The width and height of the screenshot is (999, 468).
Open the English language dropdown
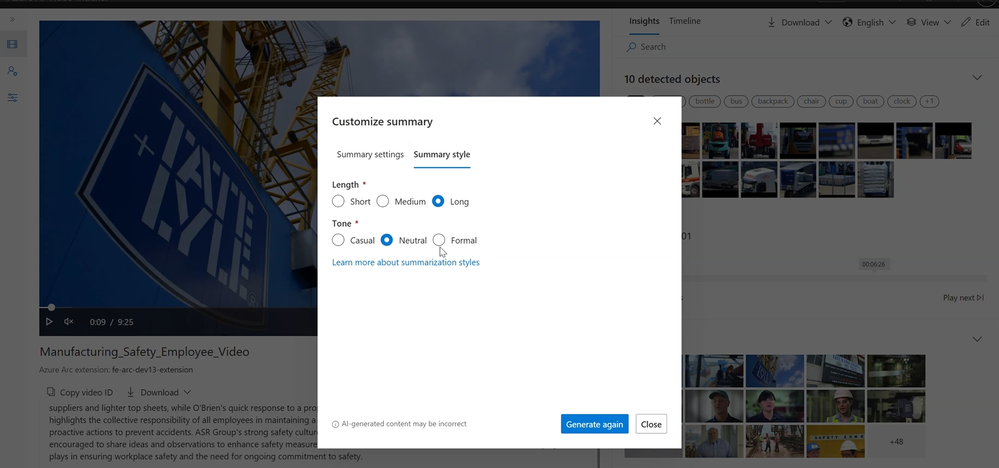[869, 22]
